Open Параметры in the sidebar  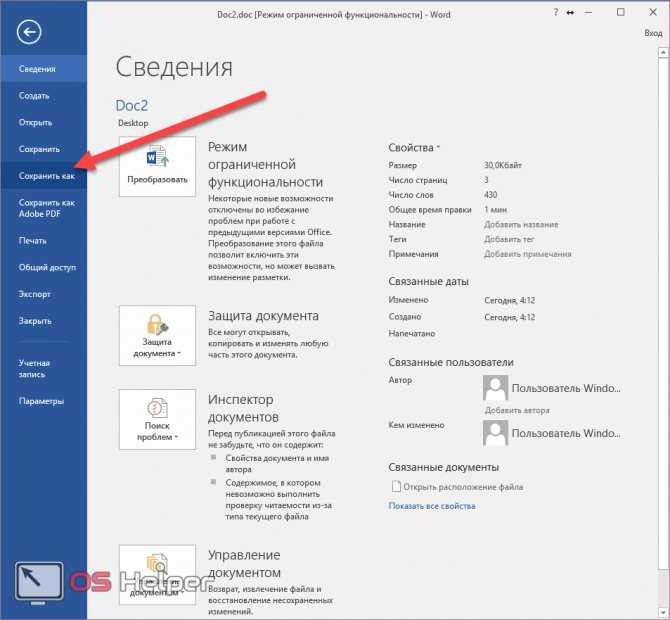pos(44,401)
